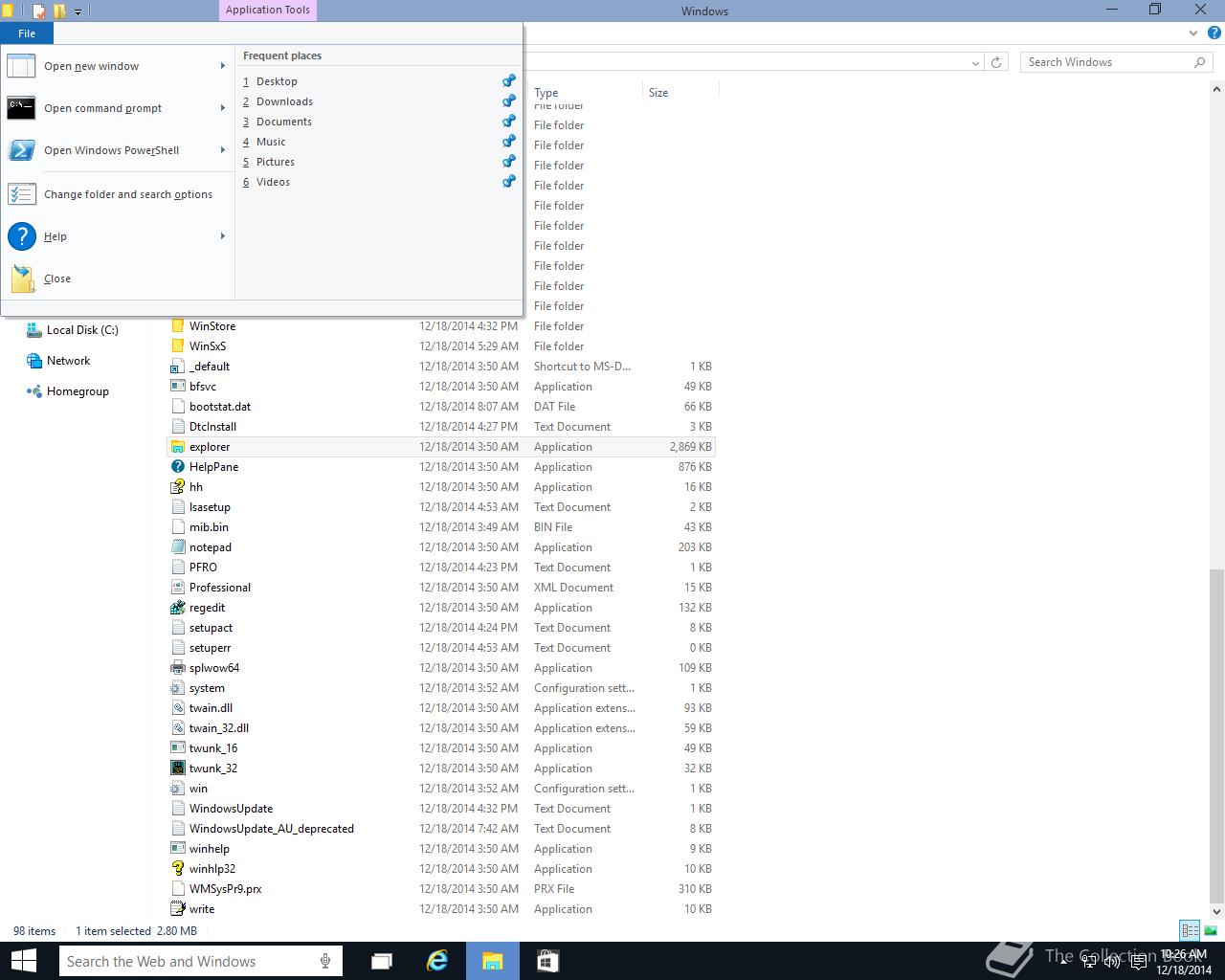
Task: Click the ribbon help icon
Action: click(x=1214, y=33)
